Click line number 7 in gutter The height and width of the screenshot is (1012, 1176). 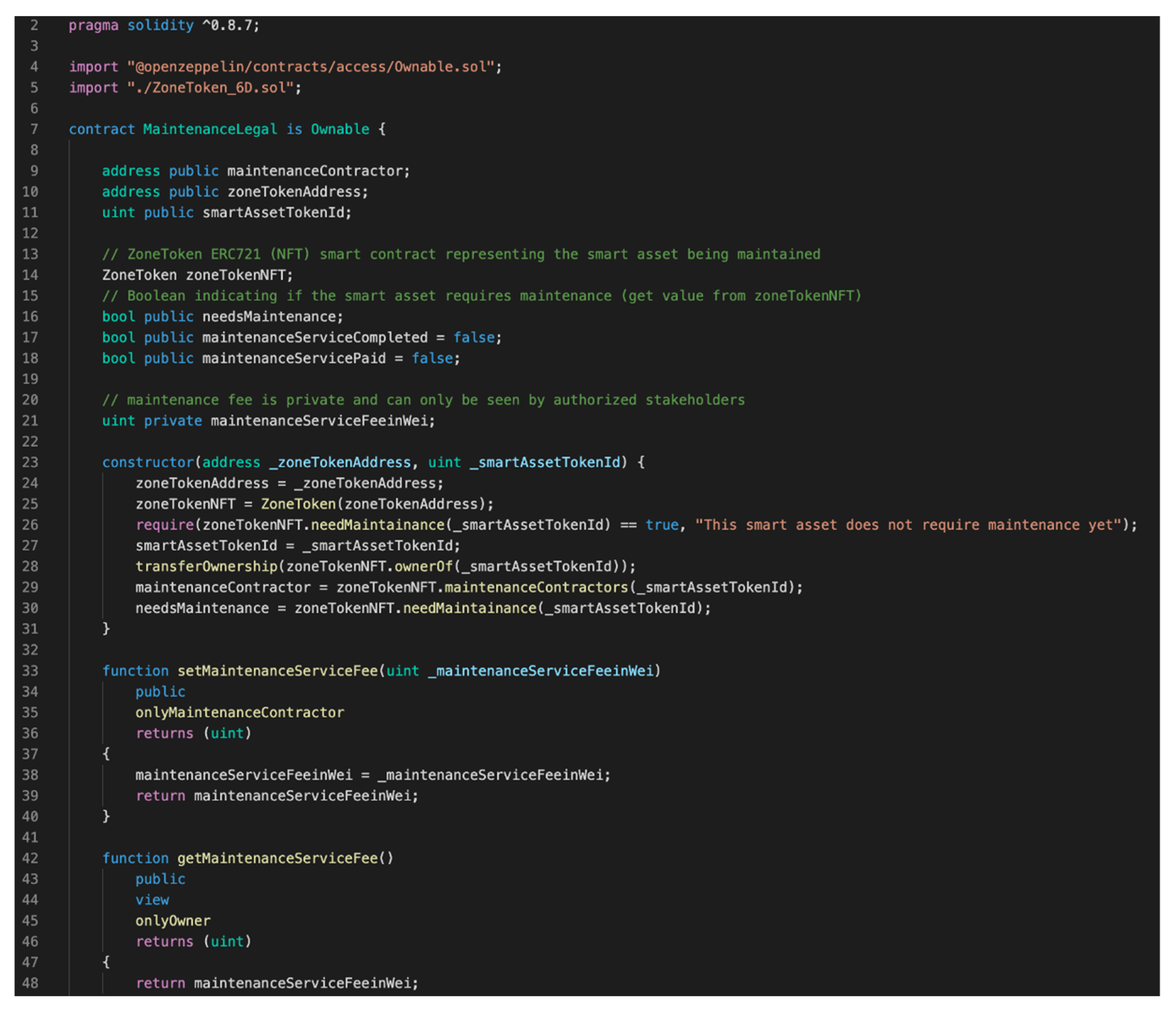(34, 130)
